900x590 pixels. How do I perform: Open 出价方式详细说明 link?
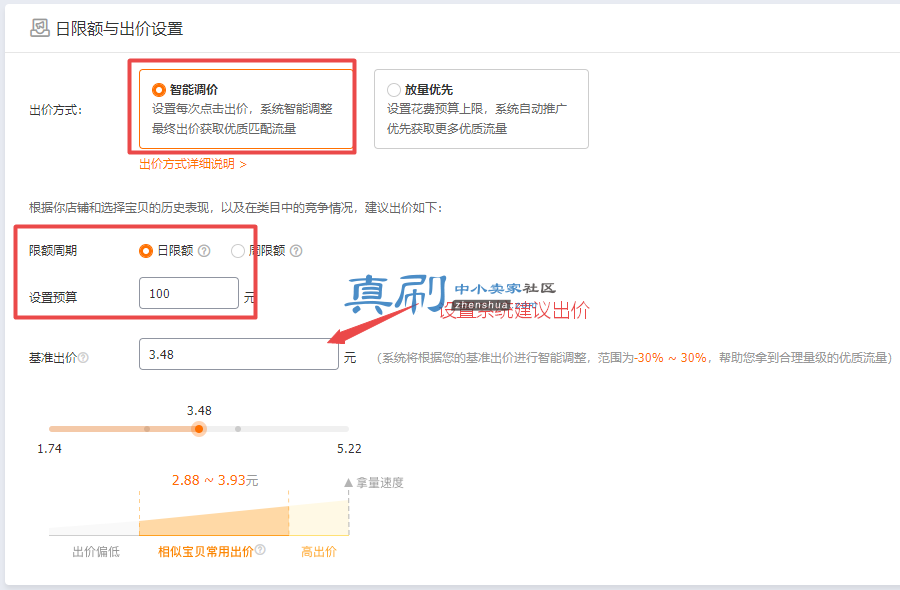click(x=193, y=164)
